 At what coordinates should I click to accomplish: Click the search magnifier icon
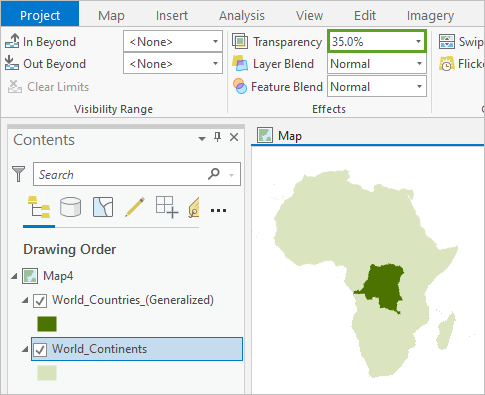click(214, 173)
